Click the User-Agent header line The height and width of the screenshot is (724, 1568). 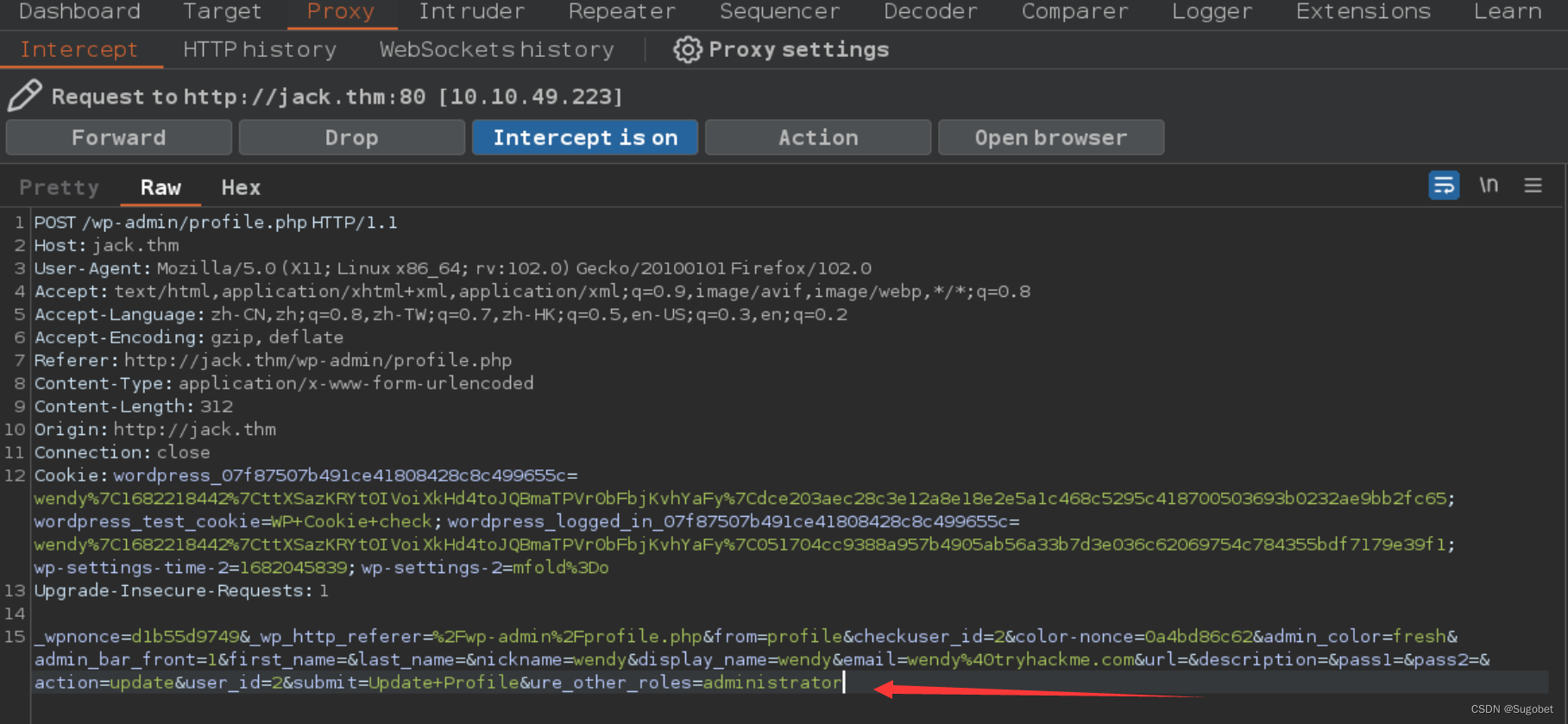coord(453,268)
